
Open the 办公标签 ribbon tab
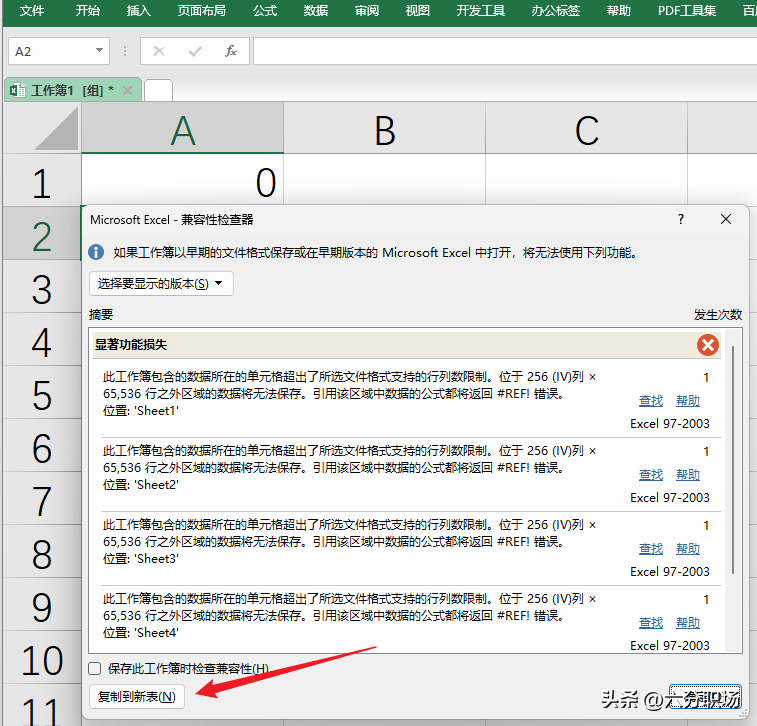pos(556,11)
